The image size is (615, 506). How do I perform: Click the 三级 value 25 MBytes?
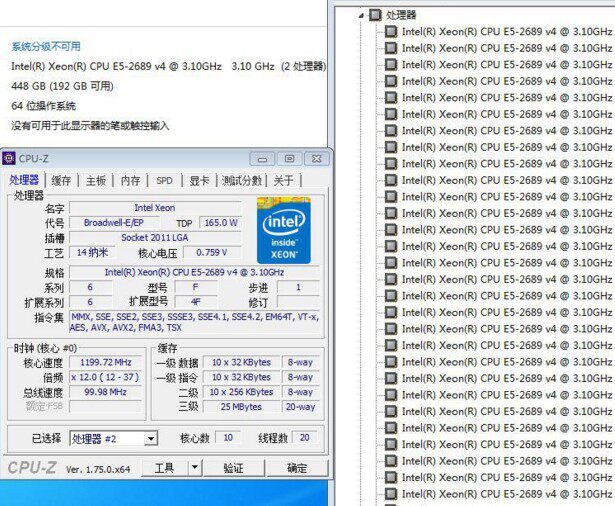pyautogui.click(x=241, y=407)
